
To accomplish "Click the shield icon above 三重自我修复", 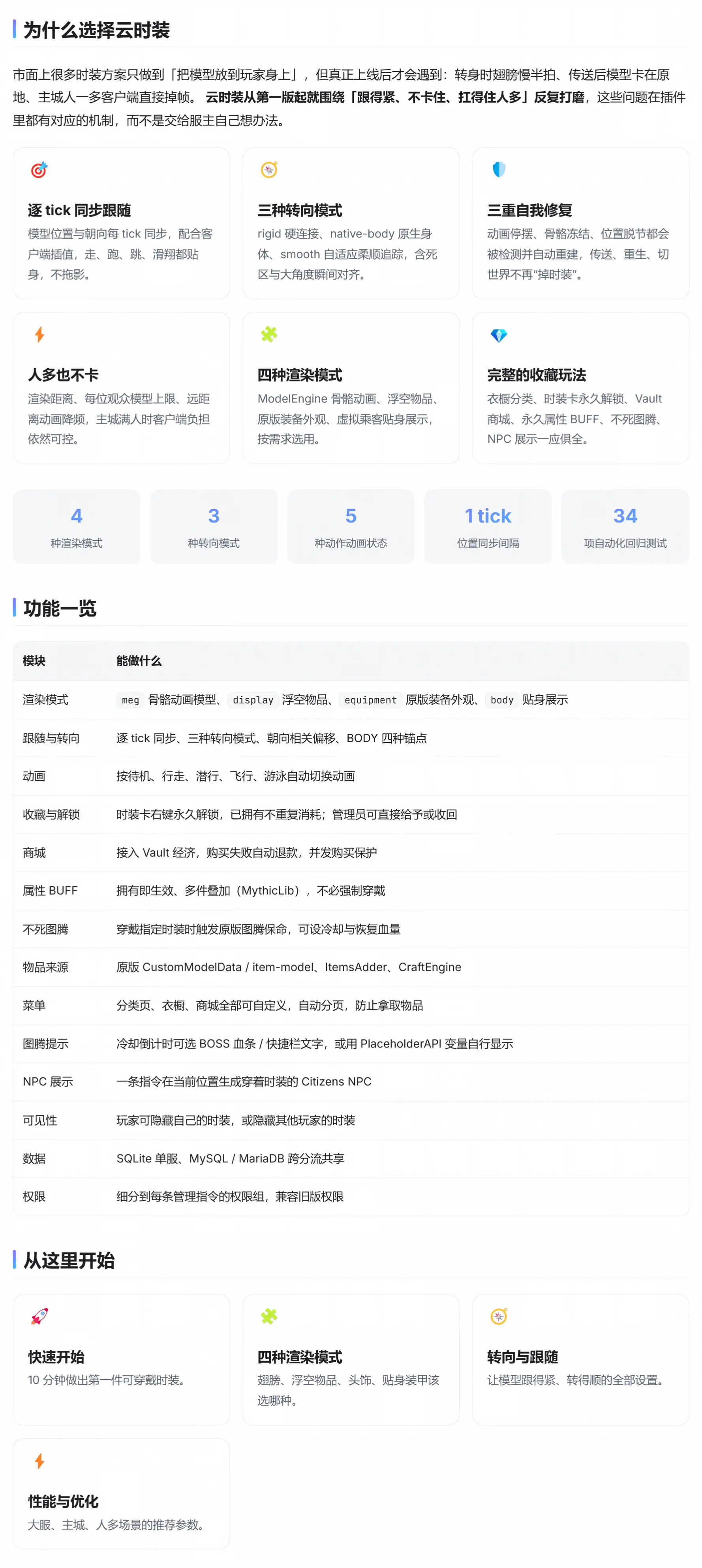I will (x=499, y=170).
